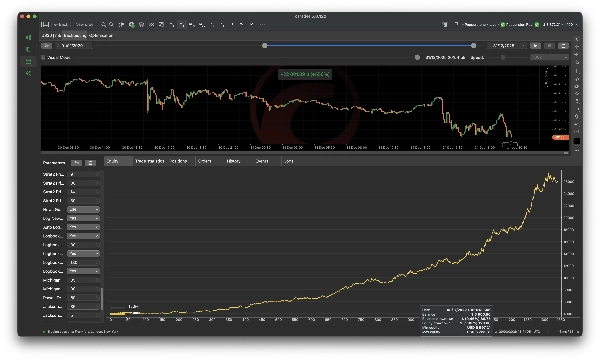Click the left handle of date range slider
Image resolution: width=600 pixels, height=360 pixels.
pyautogui.click(x=264, y=46)
